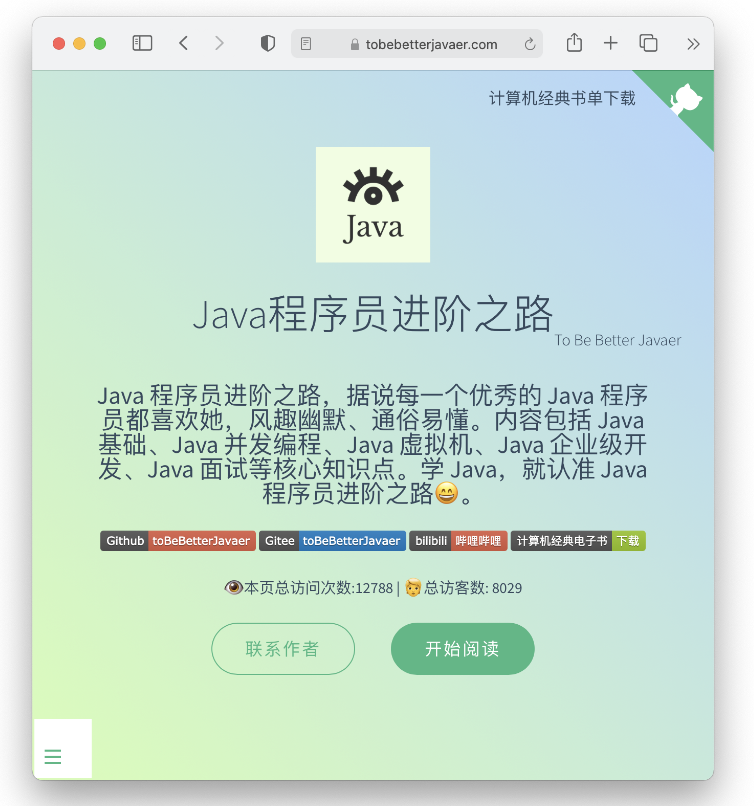Expand hidden toolbar items with double chevron
Image resolution: width=754 pixels, height=806 pixels.
[x=693, y=44]
